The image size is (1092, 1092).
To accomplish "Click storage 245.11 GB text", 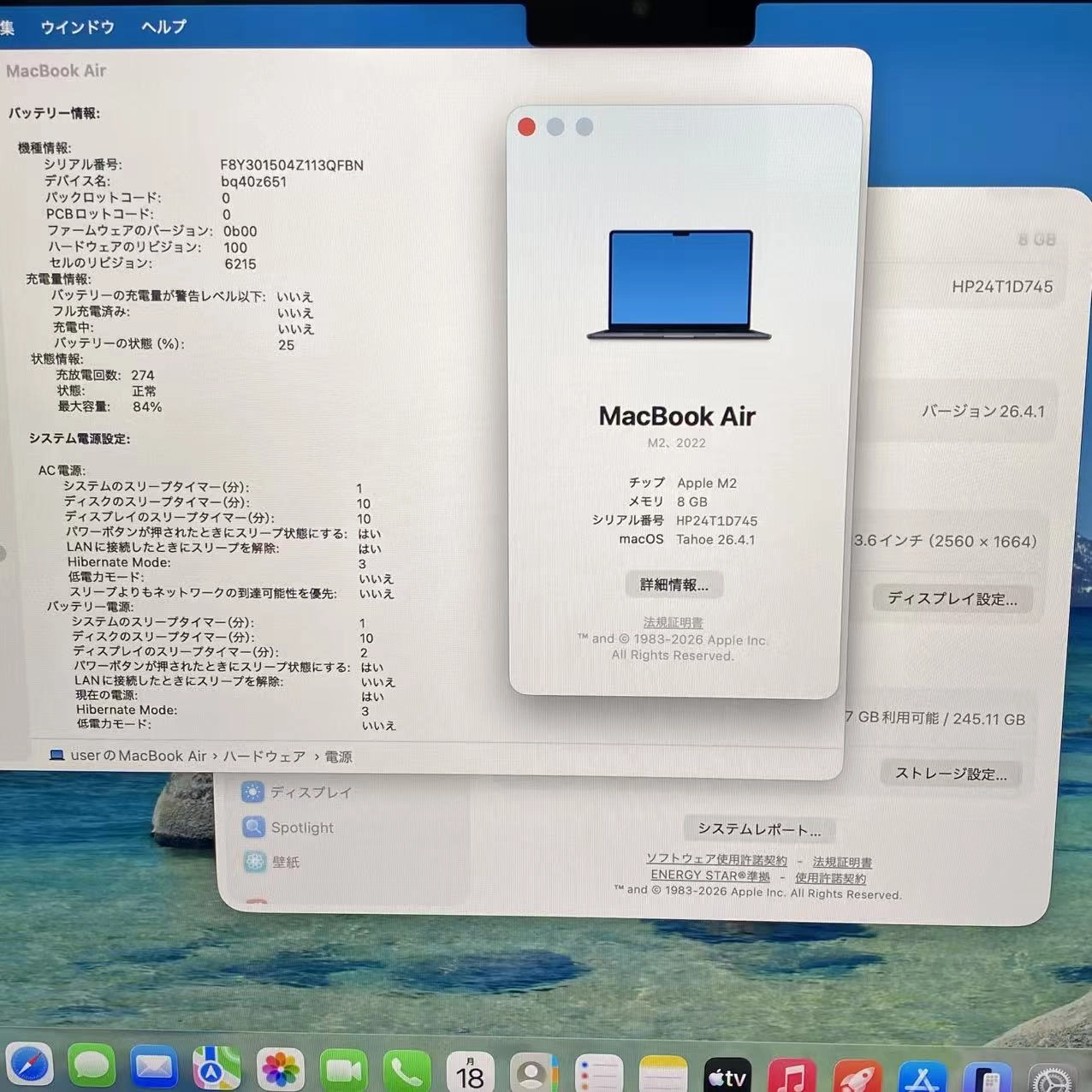I will (988, 719).
